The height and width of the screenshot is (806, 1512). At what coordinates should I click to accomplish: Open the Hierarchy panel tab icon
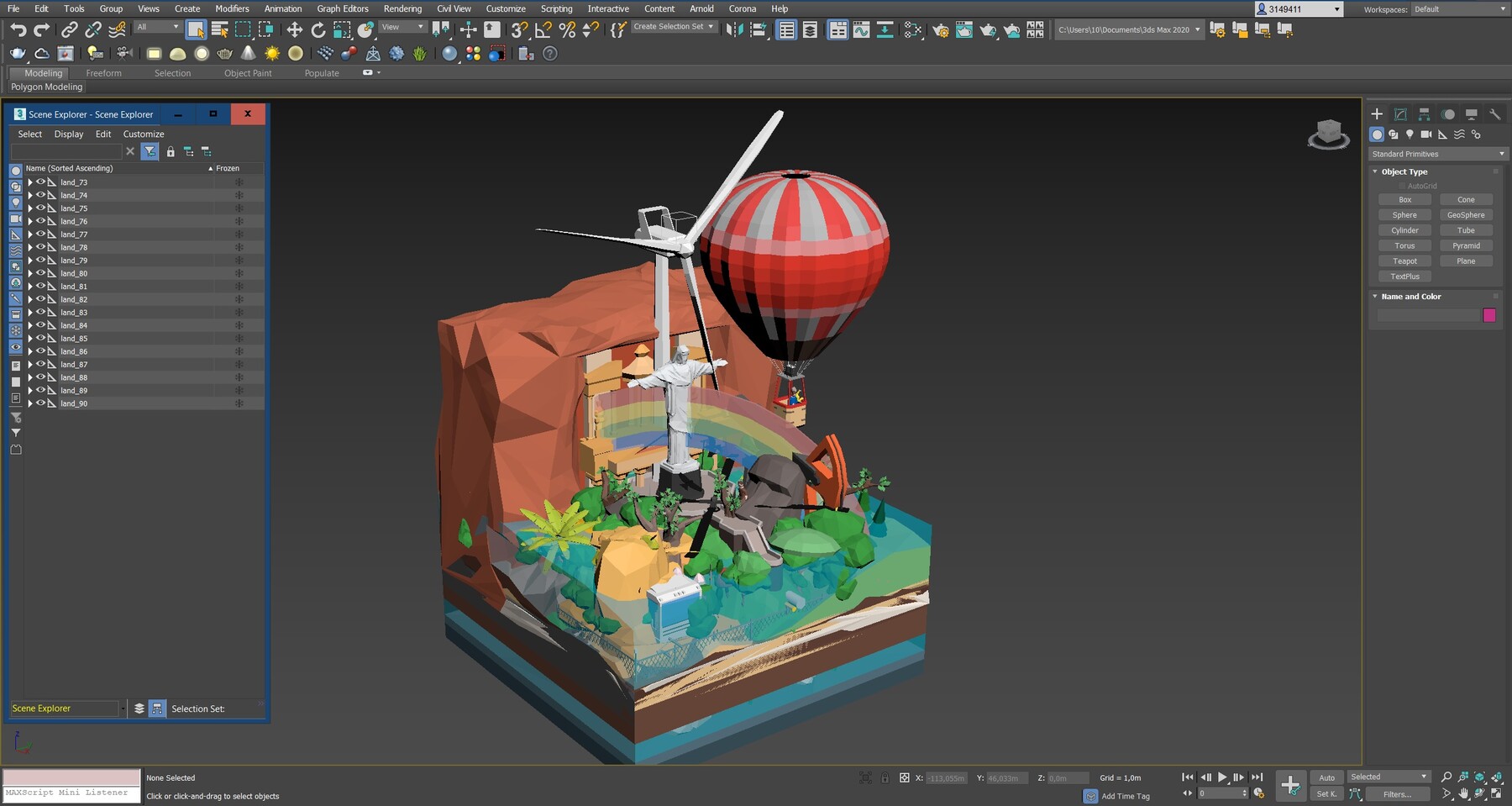coord(1424,114)
